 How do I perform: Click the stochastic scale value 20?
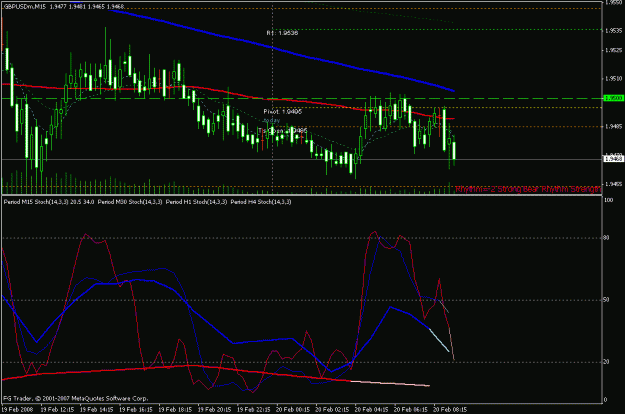pos(607,362)
